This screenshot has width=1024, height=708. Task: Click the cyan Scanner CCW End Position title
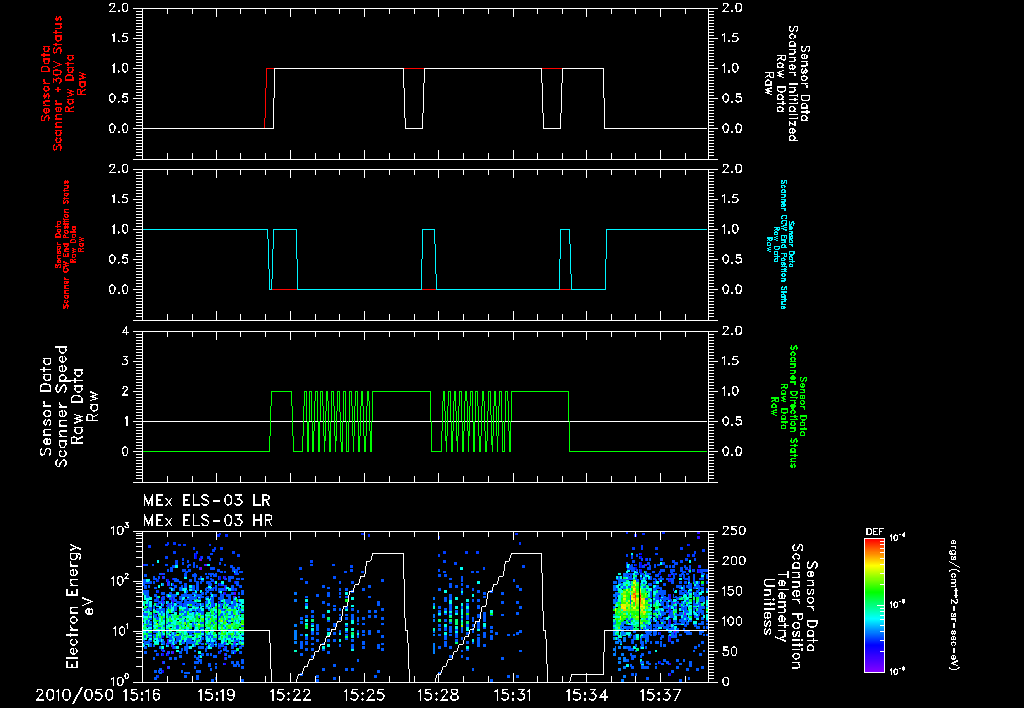(x=780, y=244)
